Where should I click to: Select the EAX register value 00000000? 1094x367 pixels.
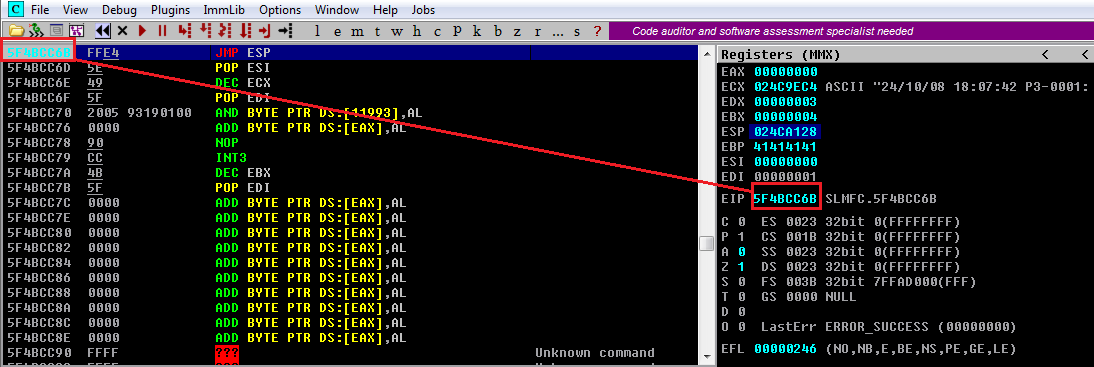tap(786, 71)
